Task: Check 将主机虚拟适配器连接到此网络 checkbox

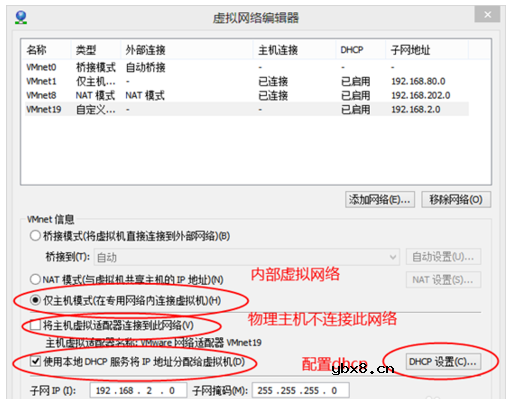Action: point(35,325)
